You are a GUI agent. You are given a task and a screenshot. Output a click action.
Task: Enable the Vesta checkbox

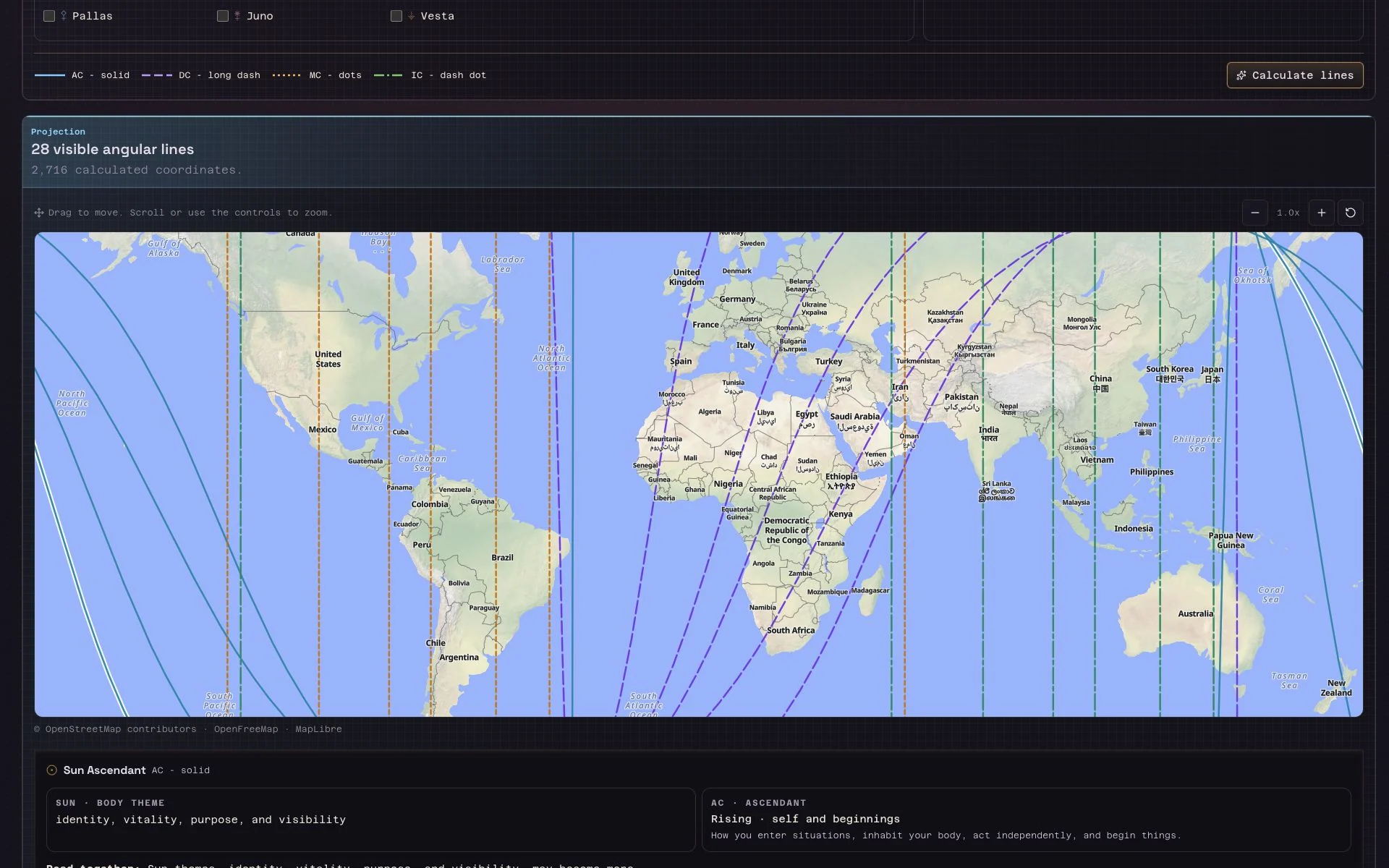[x=396, y=16]
